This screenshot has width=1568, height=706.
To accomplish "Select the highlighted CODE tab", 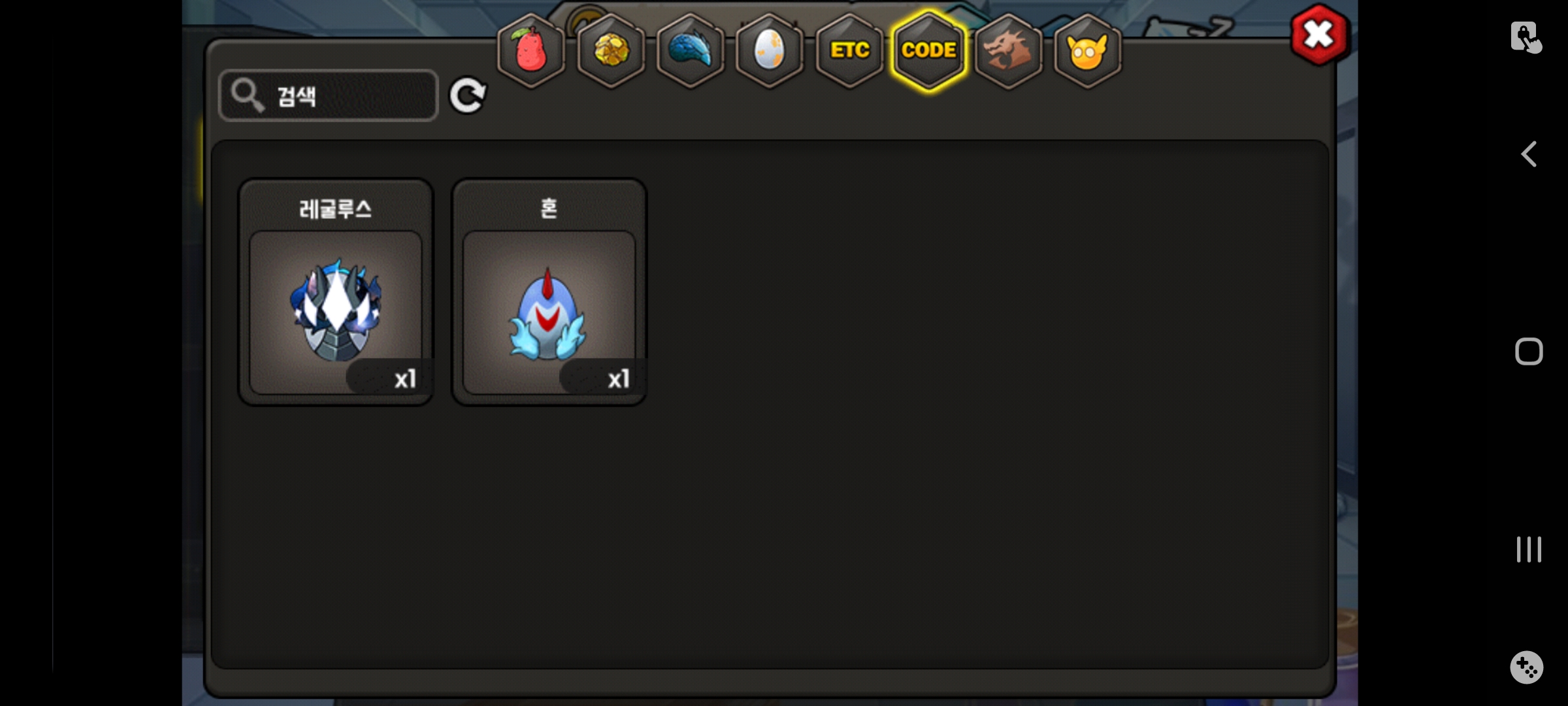I will point(929,51).
